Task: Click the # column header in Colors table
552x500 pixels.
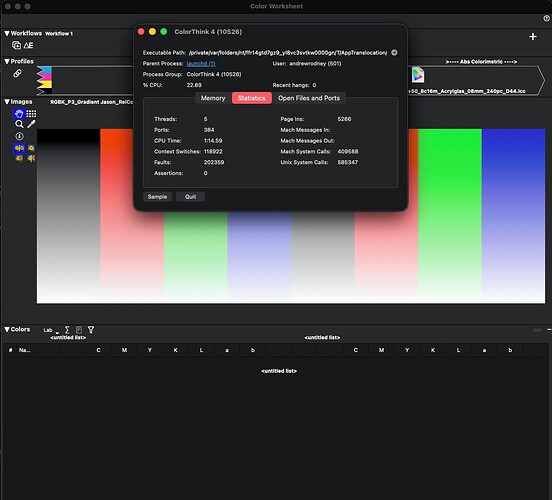Action: (11, 350)
